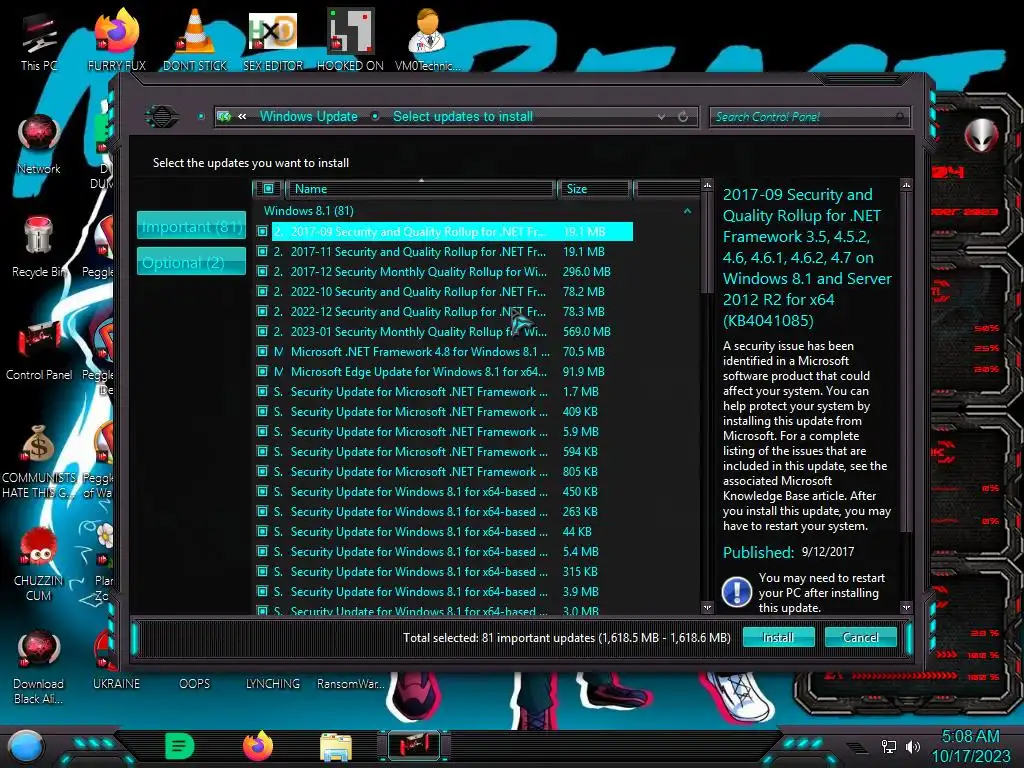Open the HOOKED ON desktop shortcut

coord(350,41)
